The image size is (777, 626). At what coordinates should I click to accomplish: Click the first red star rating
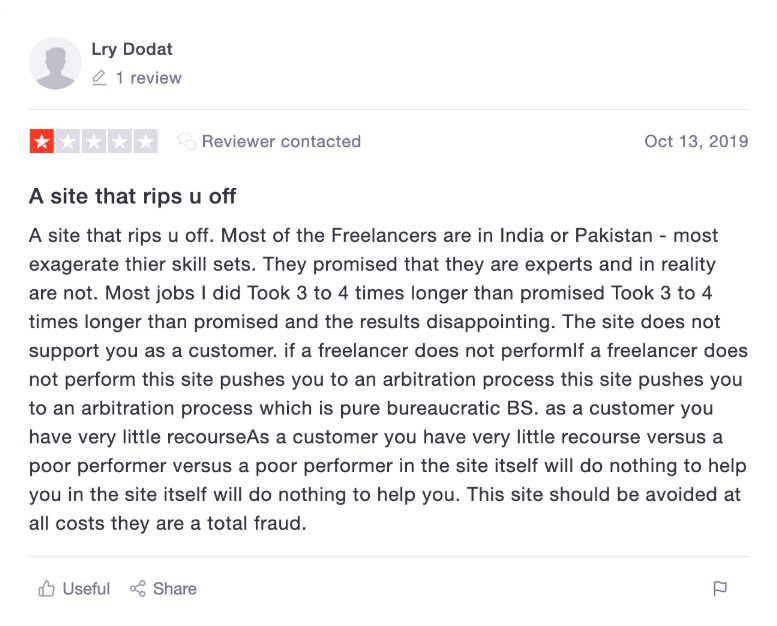(42, 141)
